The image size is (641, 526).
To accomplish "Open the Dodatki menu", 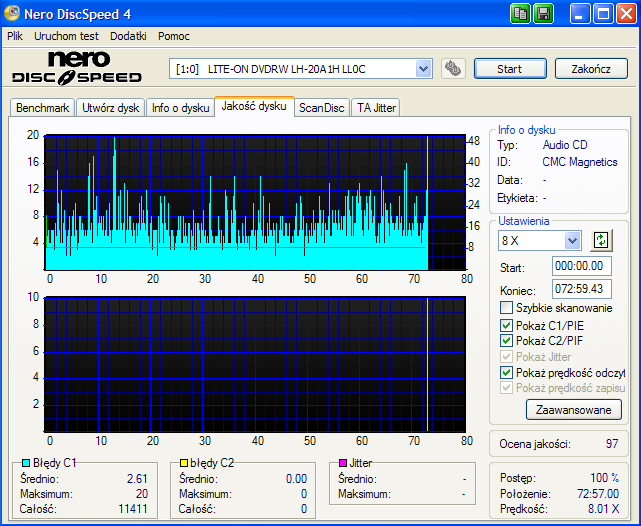I will click(128, 36).
